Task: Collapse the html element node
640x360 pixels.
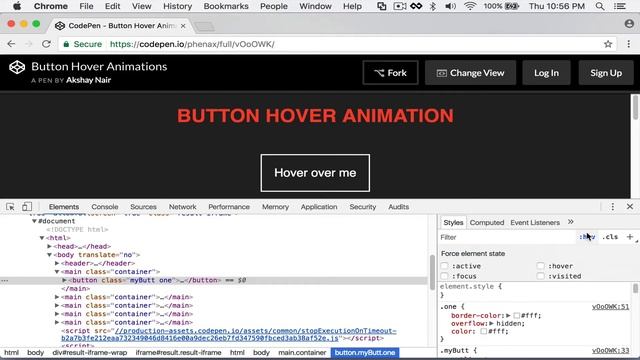Action: point(42,238)
